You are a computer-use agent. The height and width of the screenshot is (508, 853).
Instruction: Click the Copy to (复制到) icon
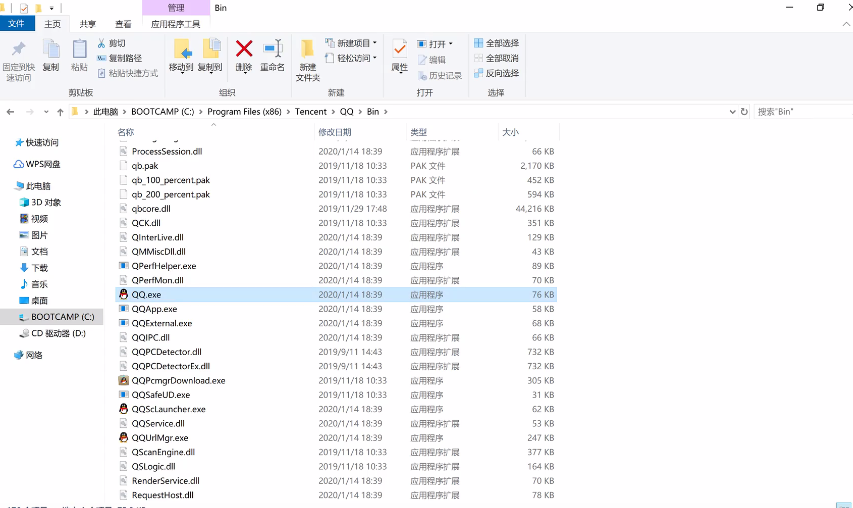point(210,55)
